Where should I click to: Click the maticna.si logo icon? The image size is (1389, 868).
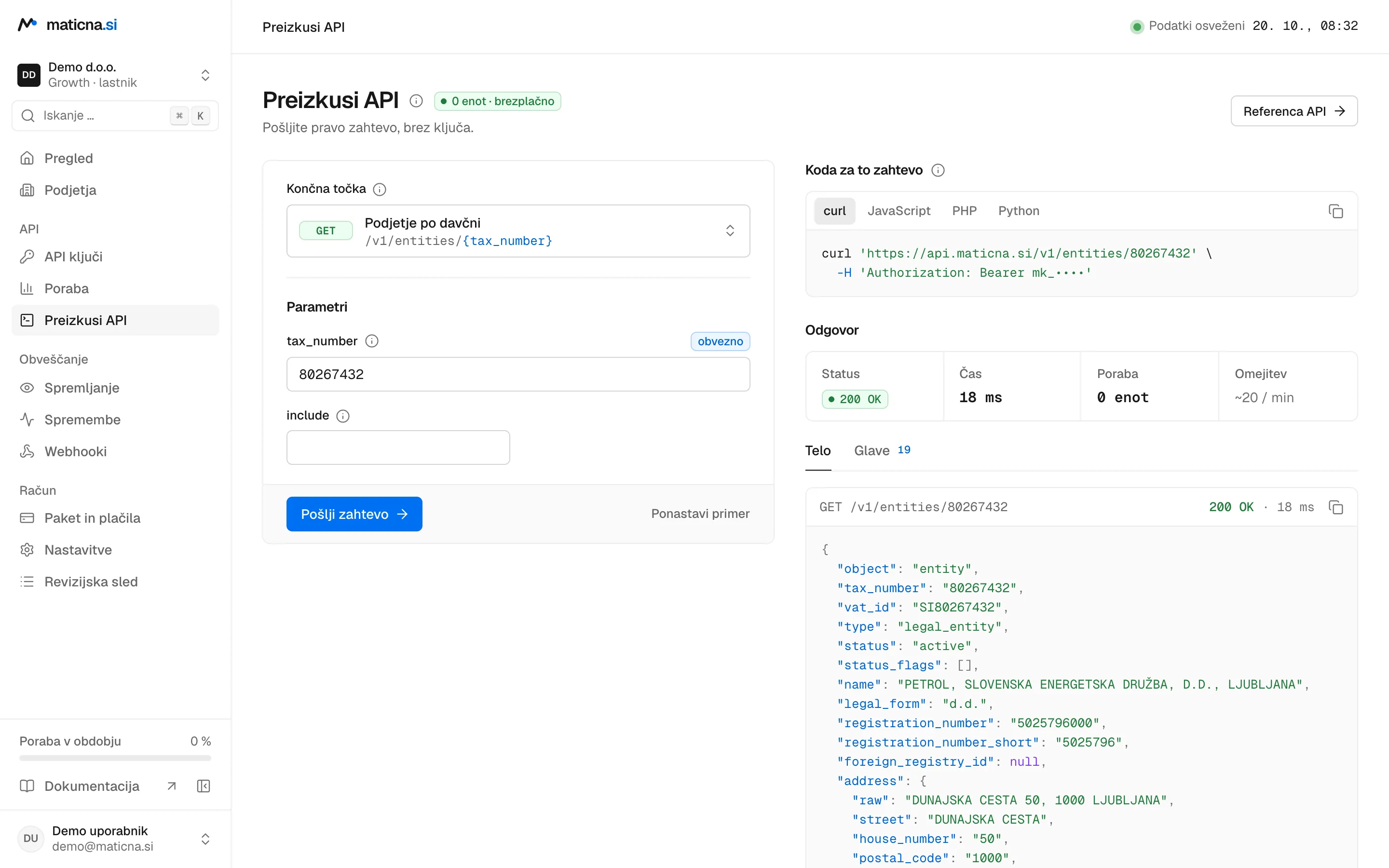(x=27, y=25)
